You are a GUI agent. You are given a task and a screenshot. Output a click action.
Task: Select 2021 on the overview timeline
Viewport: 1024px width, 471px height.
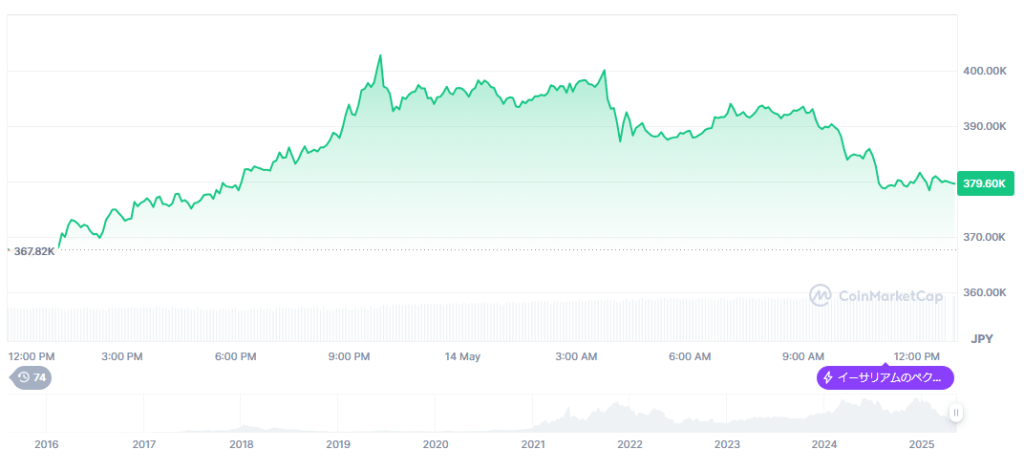pyautogui.click(x=533, y=443)
